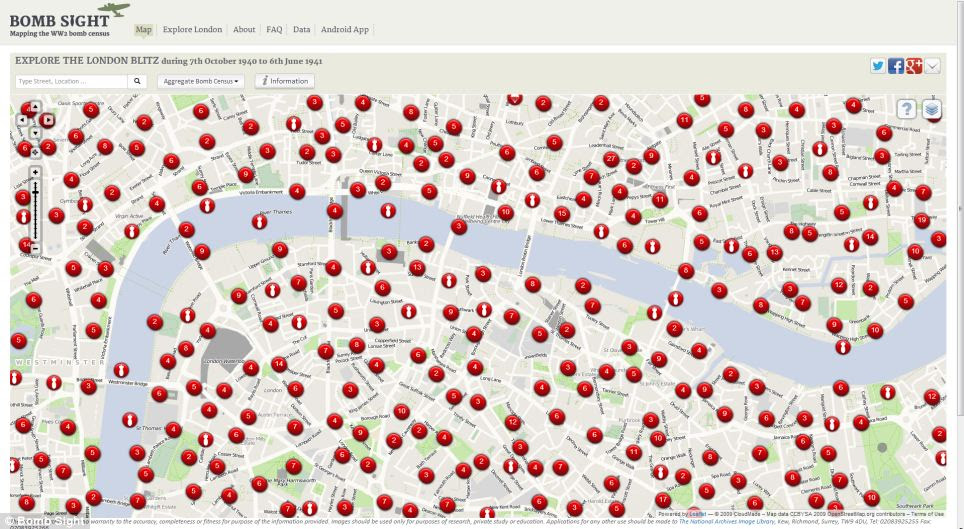Image resolution: width=964 pixels, height=529 pixels.
Task: Open the Leaflet attribution link
Action: coord(697,514)
